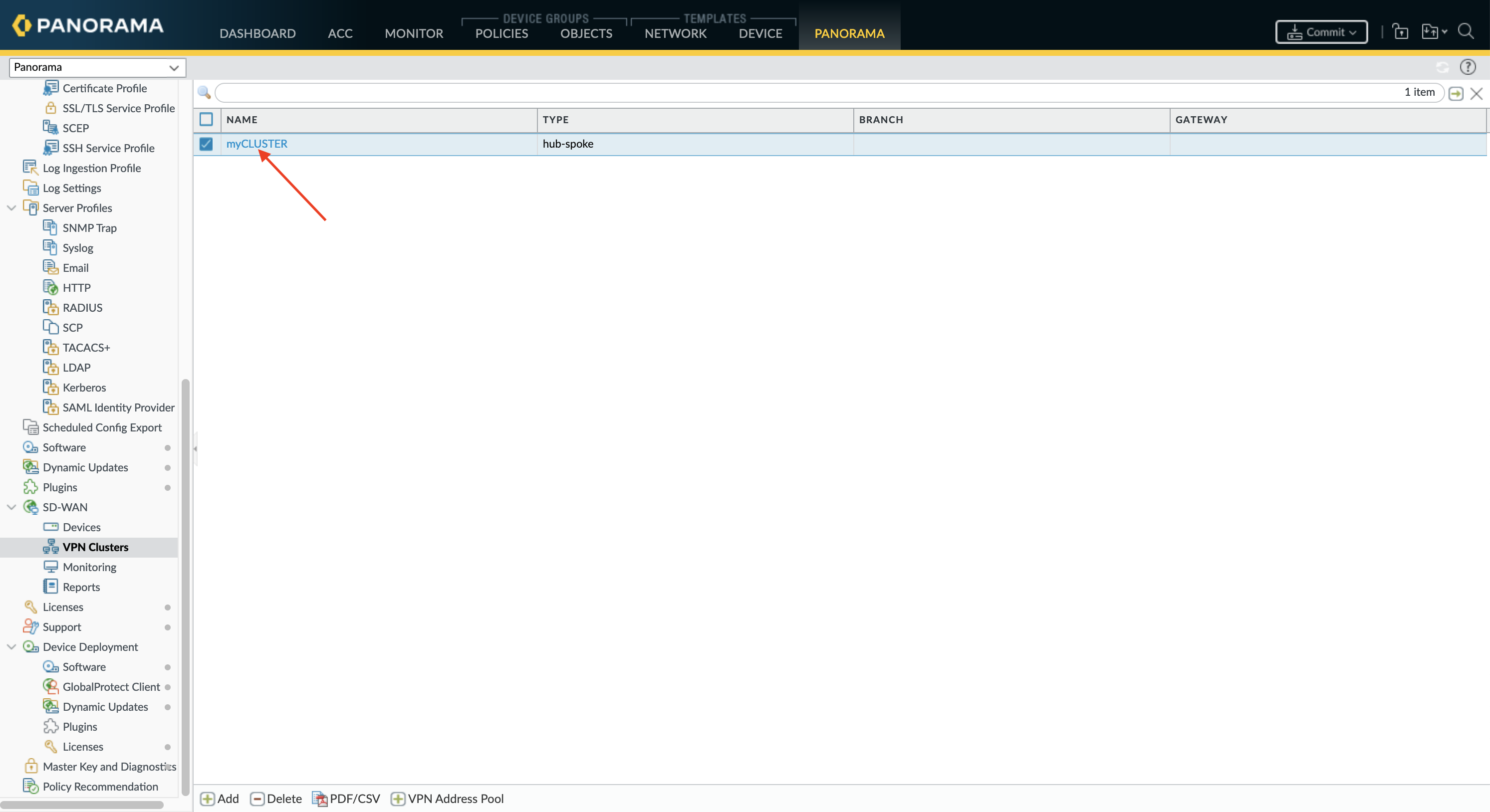Collapse the Server Profiles tree section
Screen dimensions: 1490x812
[x=11, y=207]
